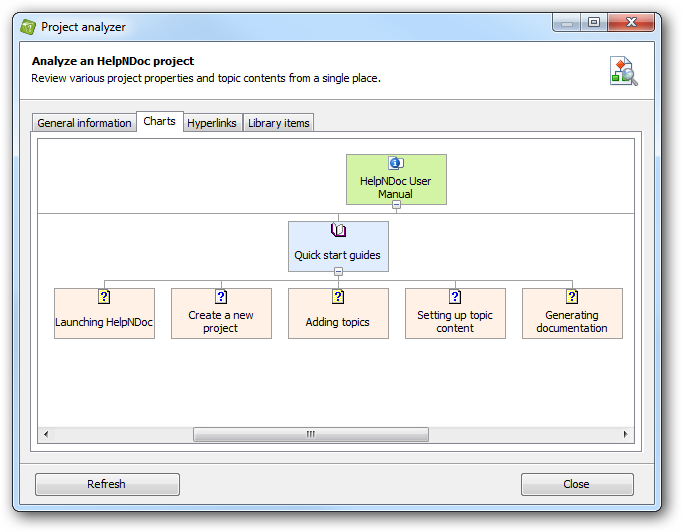Image resolution: width=682 pixels, height=532 pixels.
Task: Maximize the Project analyzer window
Action: tap(594, 23)
